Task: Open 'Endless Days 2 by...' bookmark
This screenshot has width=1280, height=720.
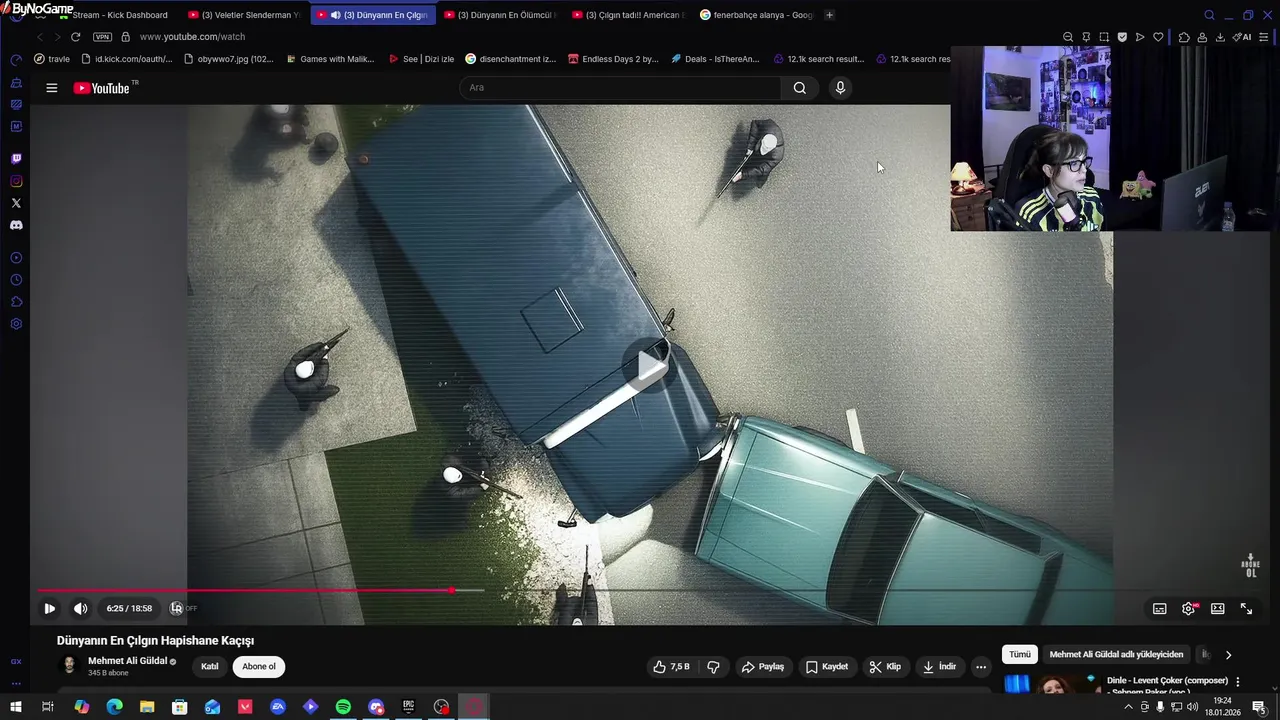Action: (x=613, y=59)
